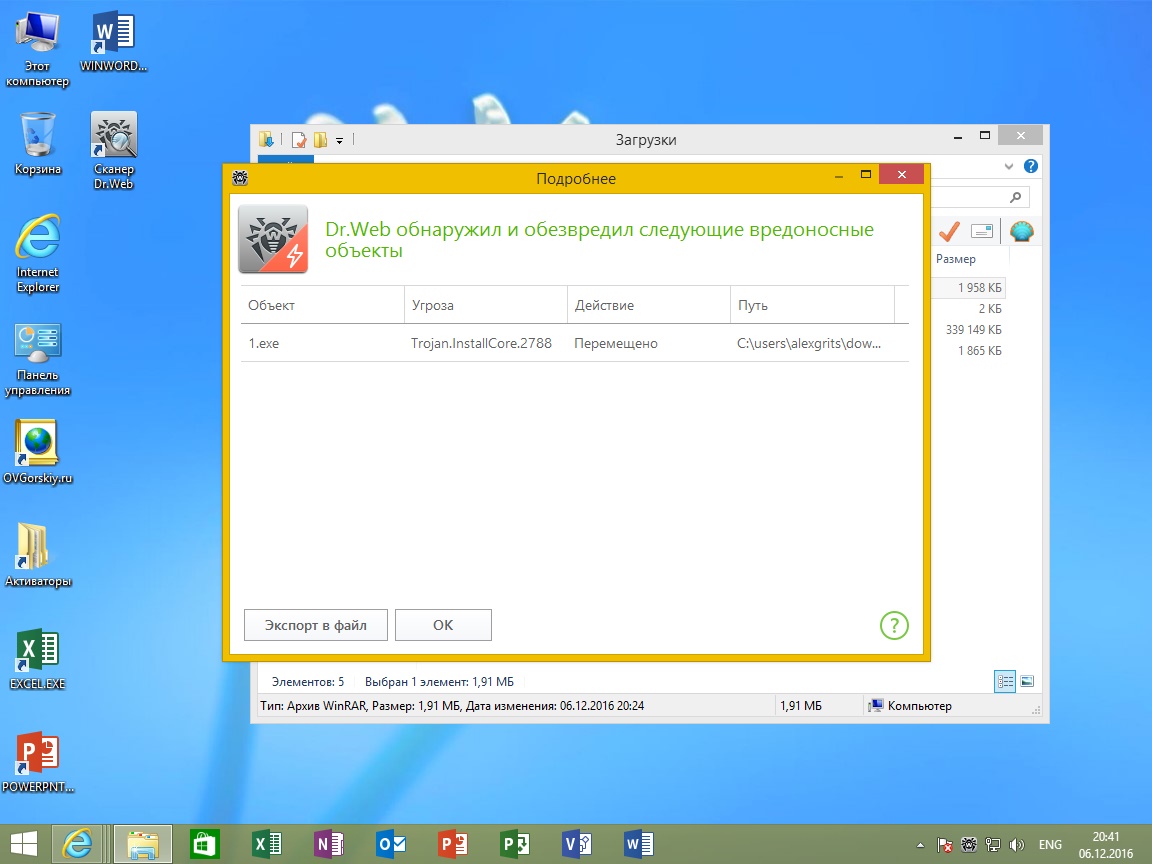
Task: Launch OneNote from the taskbar
Action: point(329,844)
